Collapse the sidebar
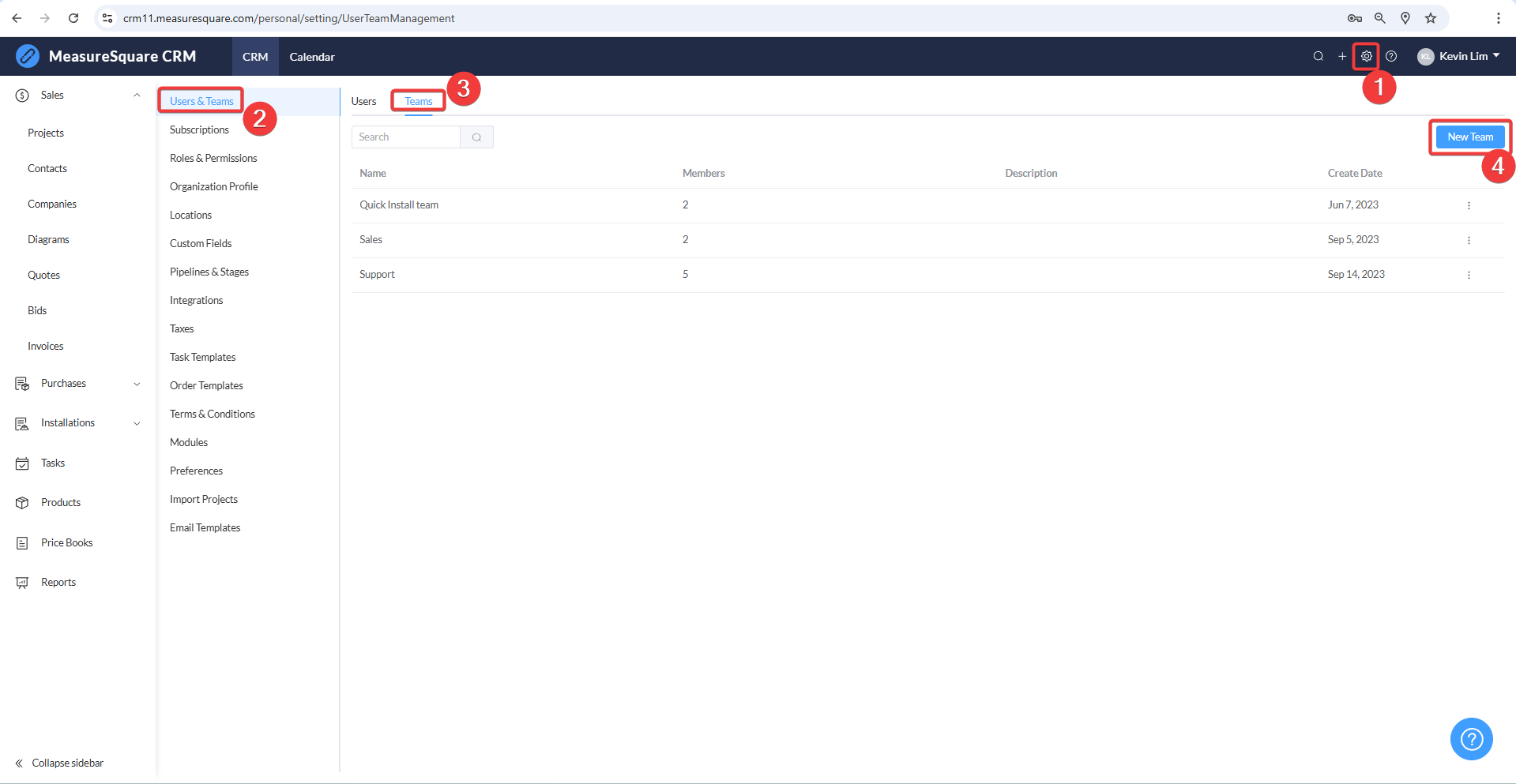The width and height of the screenshot is (1516, 784). coord(59,763)
